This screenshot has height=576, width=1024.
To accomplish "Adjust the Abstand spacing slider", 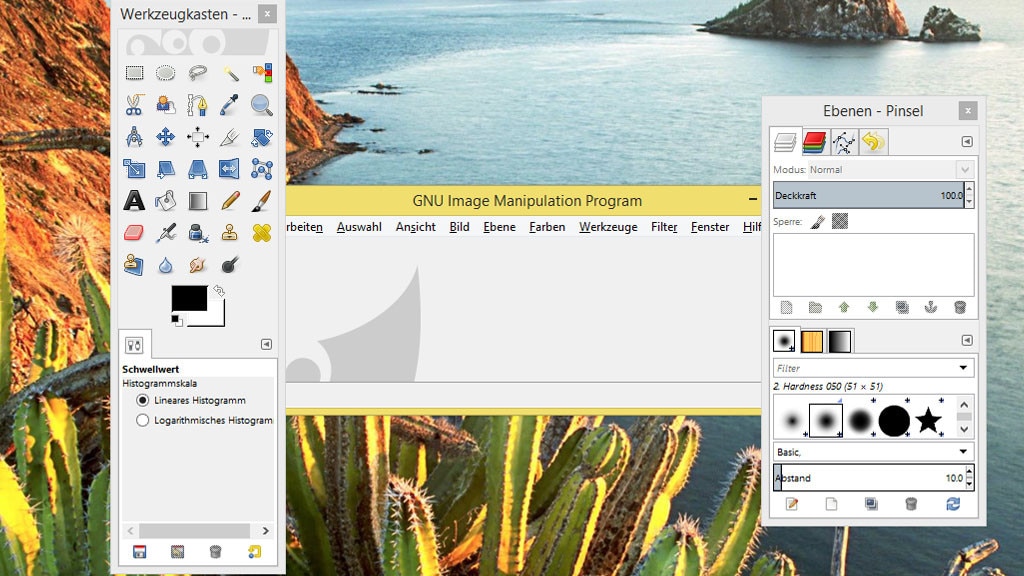I will point(869,477).
